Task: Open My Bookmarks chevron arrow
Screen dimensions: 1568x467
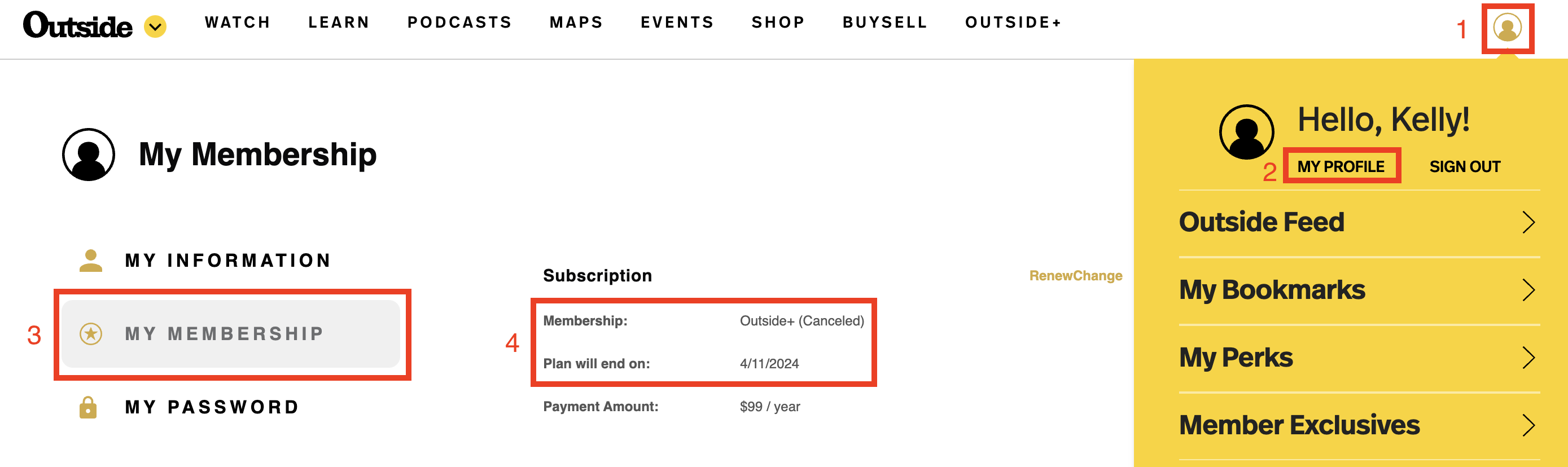Action: [x=1528, y=289]
